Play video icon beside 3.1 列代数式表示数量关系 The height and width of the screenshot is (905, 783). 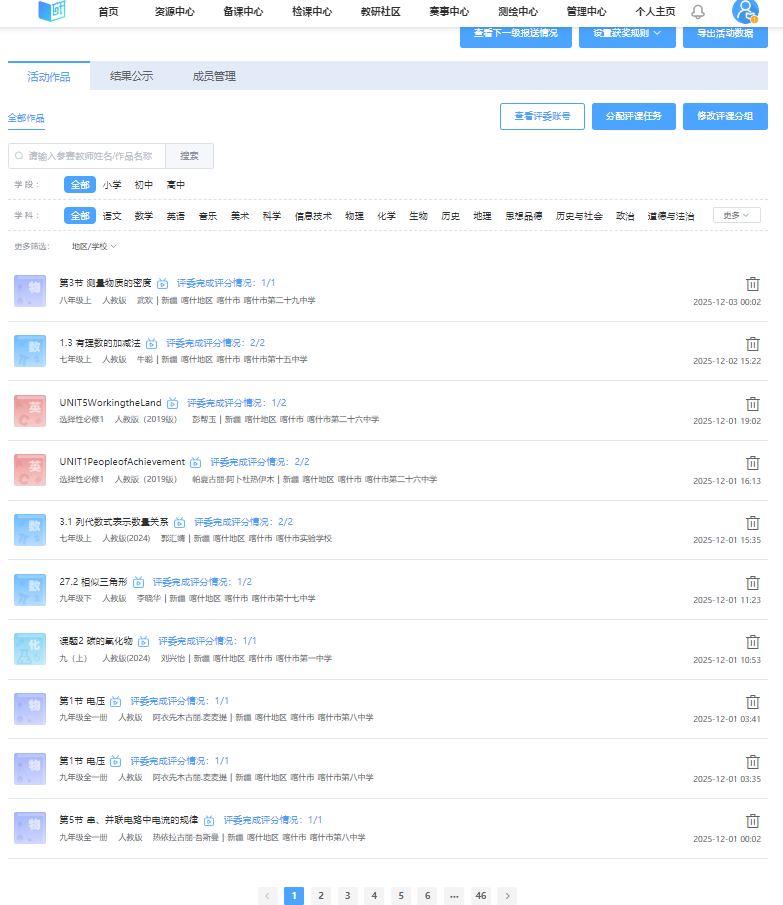click(x=179, y=522)
